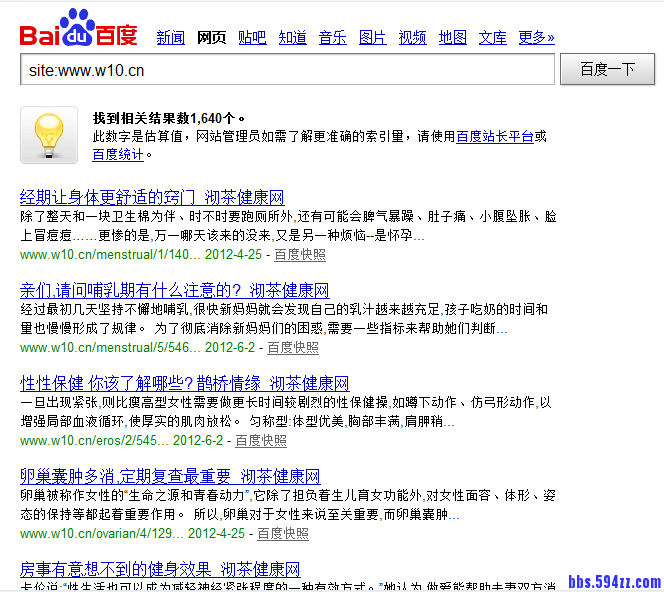Focus the search box containing site:www.w10.cn
Screen dimensions: 664x592
(x=287, y=69)
